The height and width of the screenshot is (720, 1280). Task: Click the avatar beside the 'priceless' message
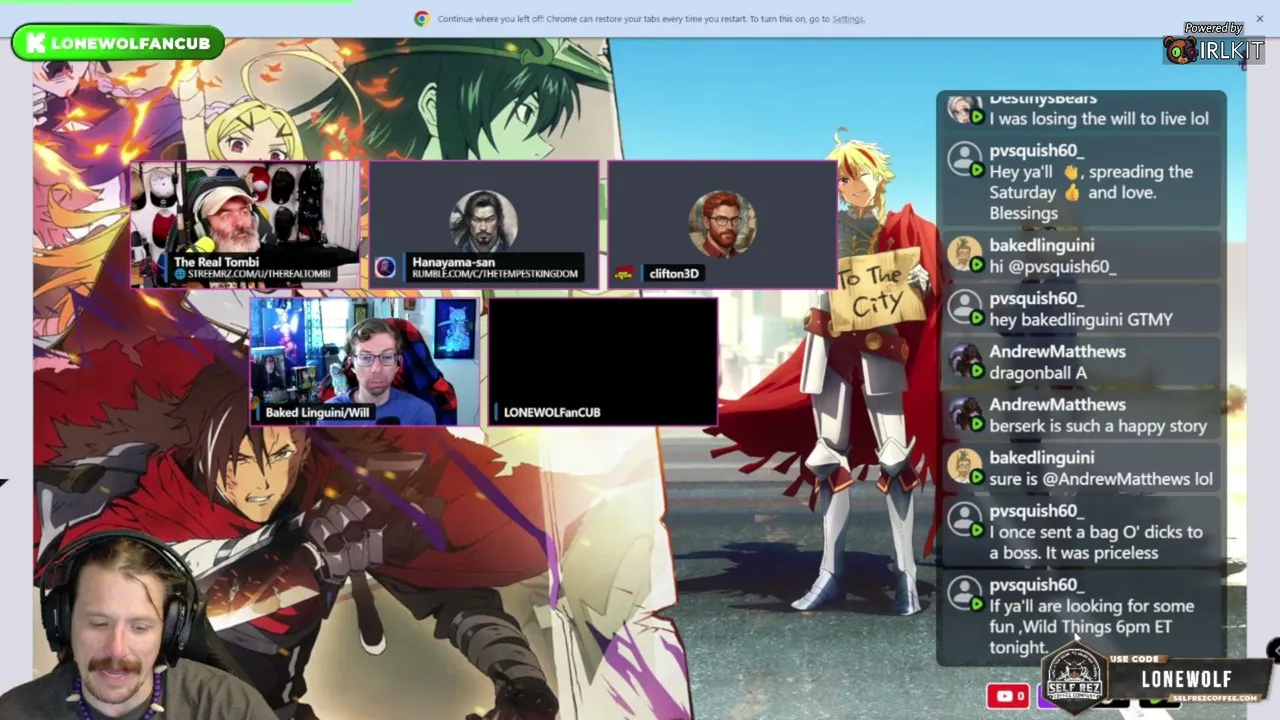tap(965, 520)
